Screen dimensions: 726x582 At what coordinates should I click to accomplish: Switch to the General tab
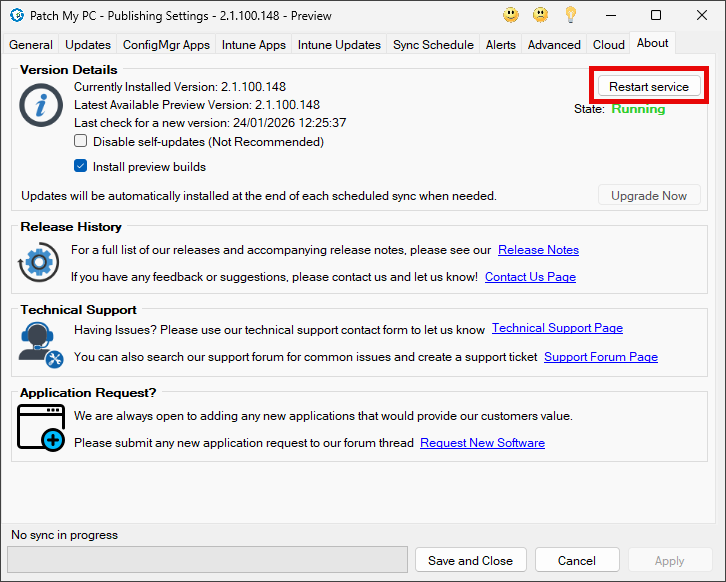click(x=31, y=44)
